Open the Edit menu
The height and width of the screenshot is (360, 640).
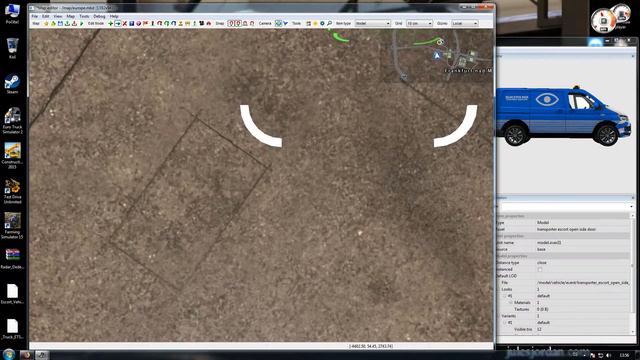[46, 16]
